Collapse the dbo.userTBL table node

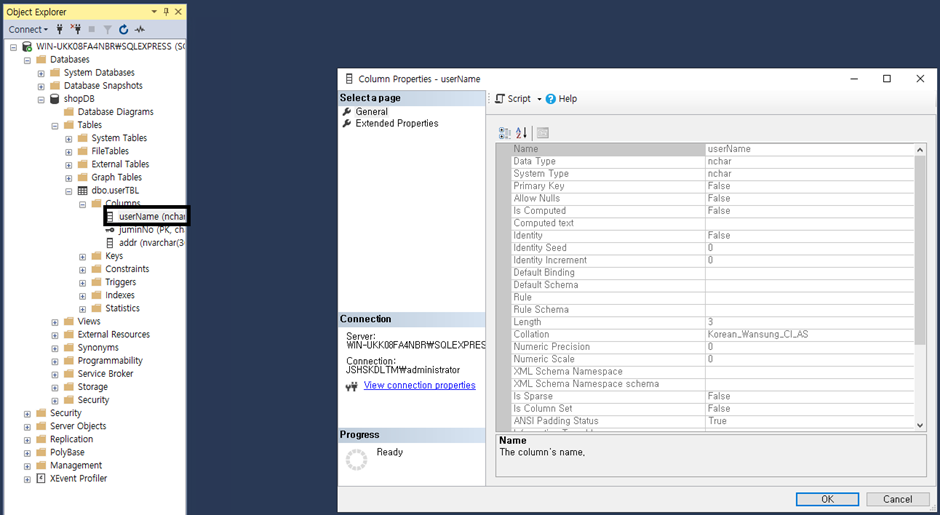click(x=68, y=191)
